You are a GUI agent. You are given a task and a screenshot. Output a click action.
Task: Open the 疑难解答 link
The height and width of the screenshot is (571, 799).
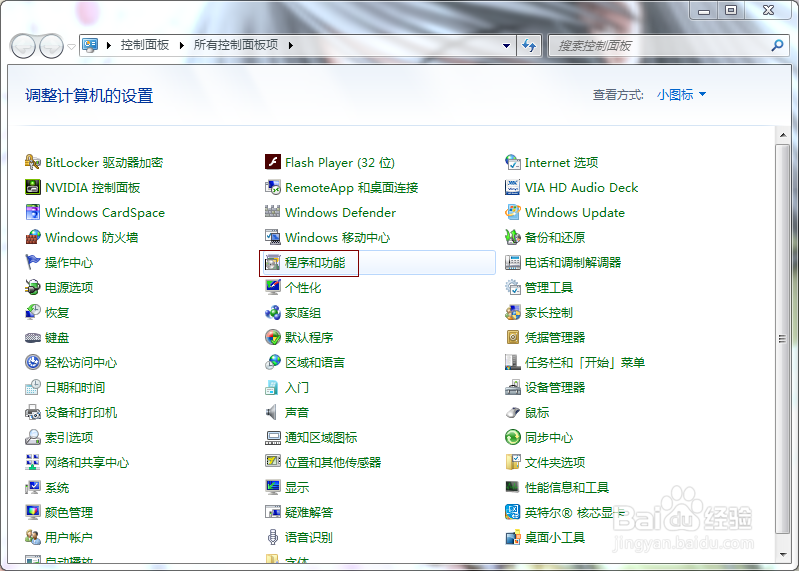[309, 512]
